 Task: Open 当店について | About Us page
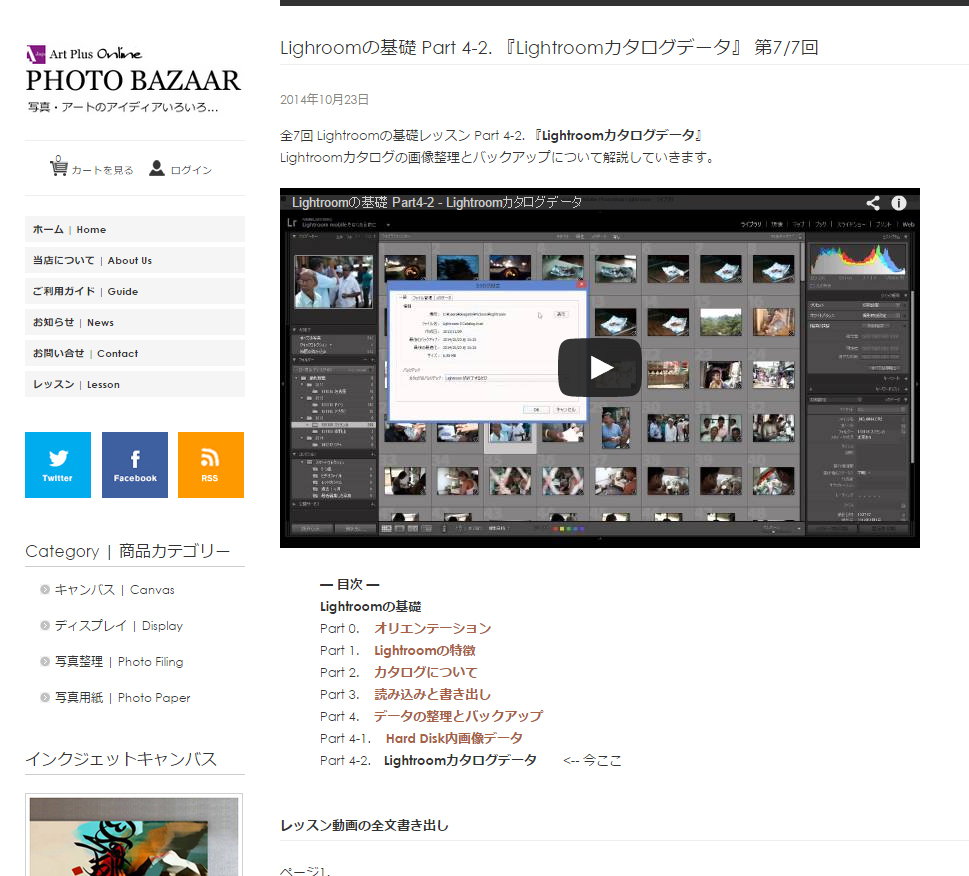tap(135, 260)
